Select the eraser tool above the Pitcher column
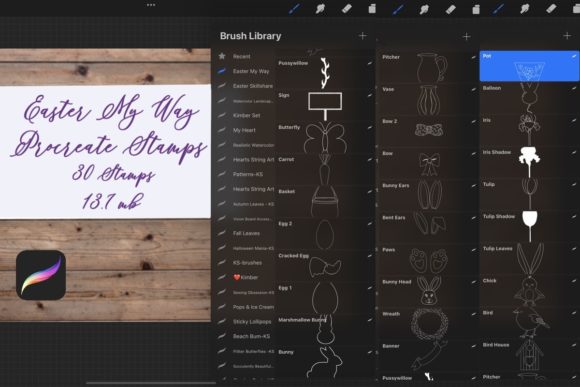 tap(450, 9)
